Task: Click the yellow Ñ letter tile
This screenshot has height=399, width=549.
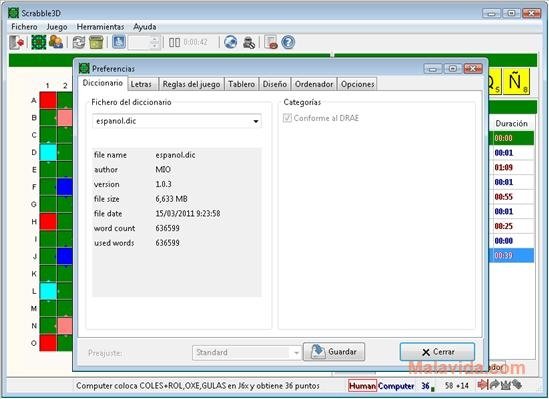Action: [516, 82]
